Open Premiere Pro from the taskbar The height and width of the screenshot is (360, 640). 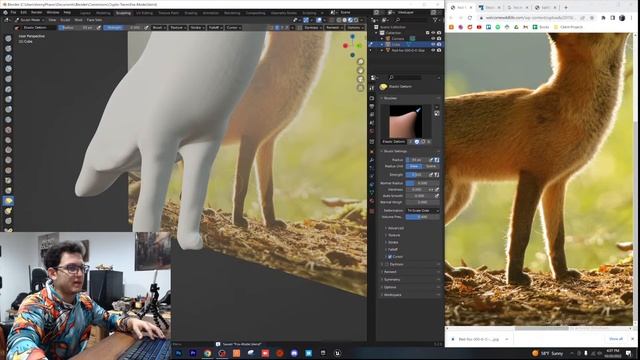(193, 353)
